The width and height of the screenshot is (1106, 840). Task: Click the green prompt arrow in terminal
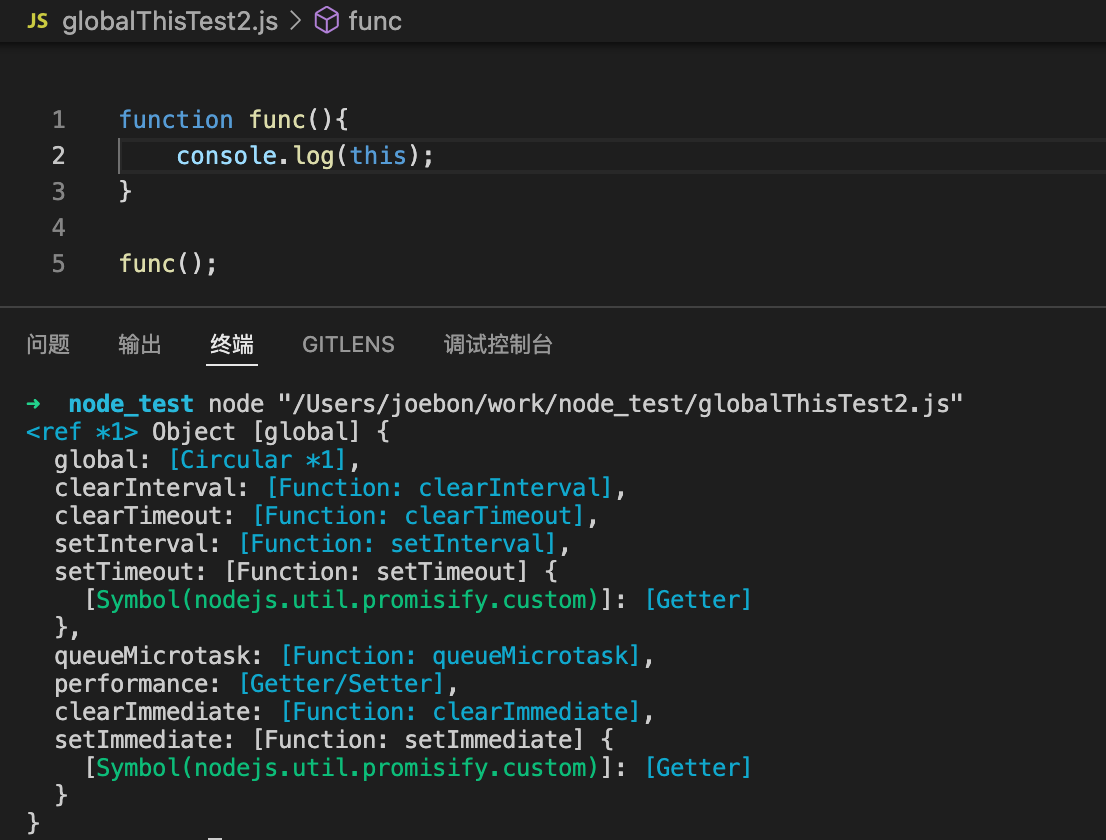(33, 403)
